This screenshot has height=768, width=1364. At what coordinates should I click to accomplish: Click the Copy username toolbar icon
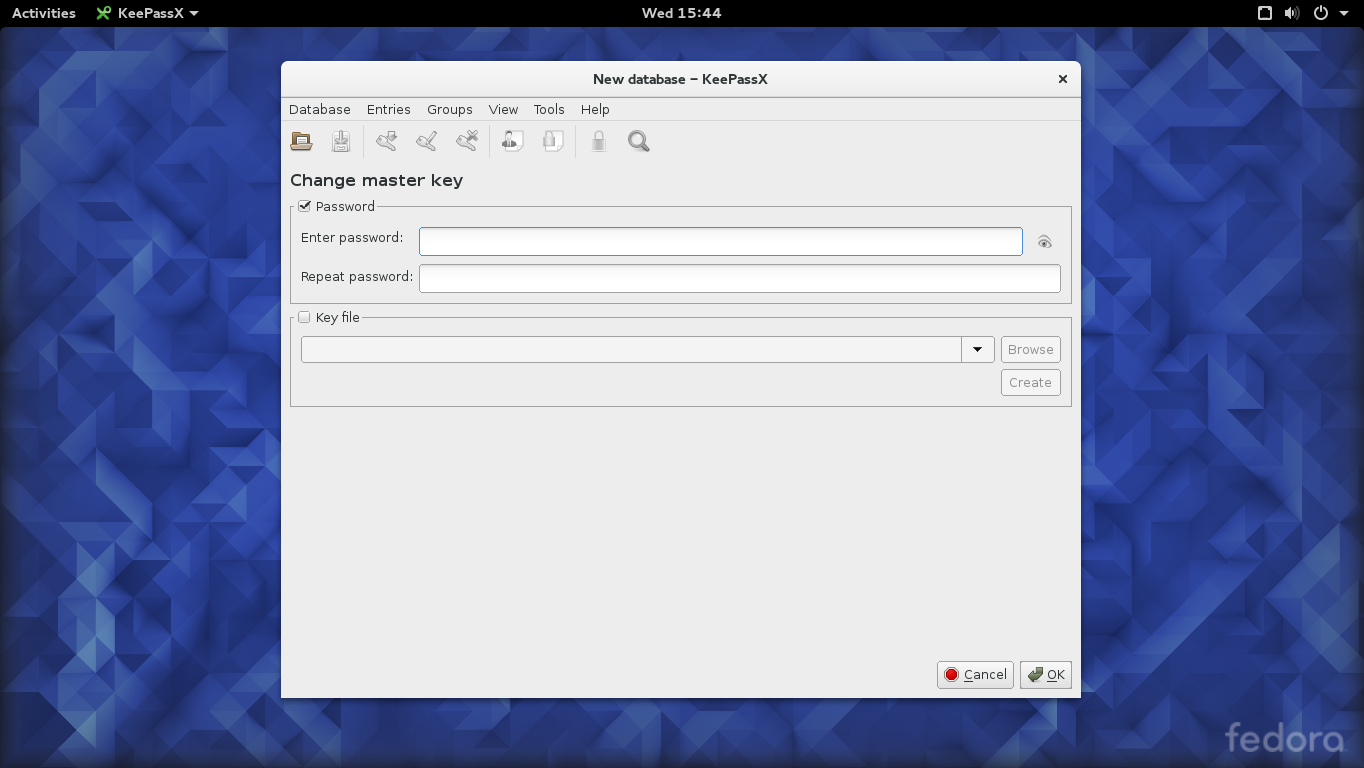click(x=513, y=141)
